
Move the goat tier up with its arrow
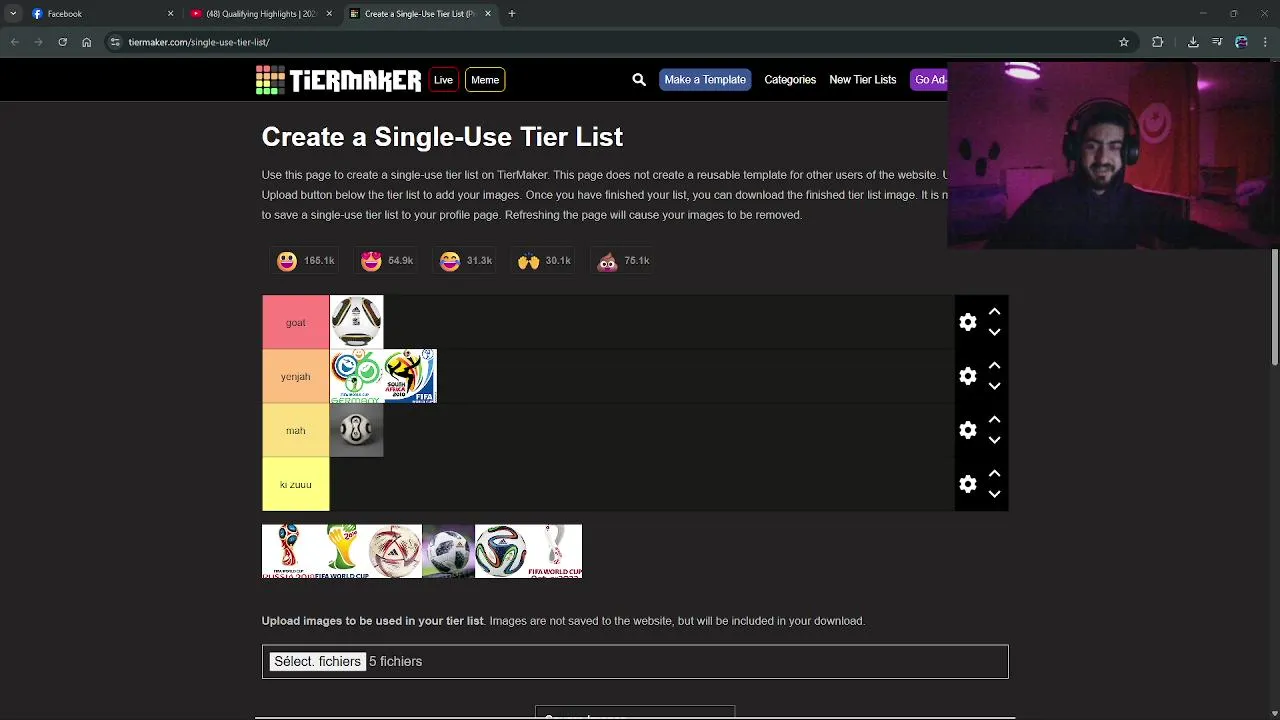(994, 312)
